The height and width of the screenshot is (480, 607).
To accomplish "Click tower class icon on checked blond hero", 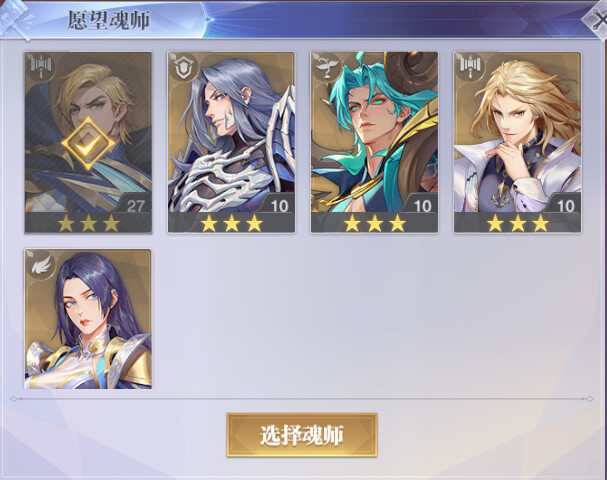I will [40, 66].
